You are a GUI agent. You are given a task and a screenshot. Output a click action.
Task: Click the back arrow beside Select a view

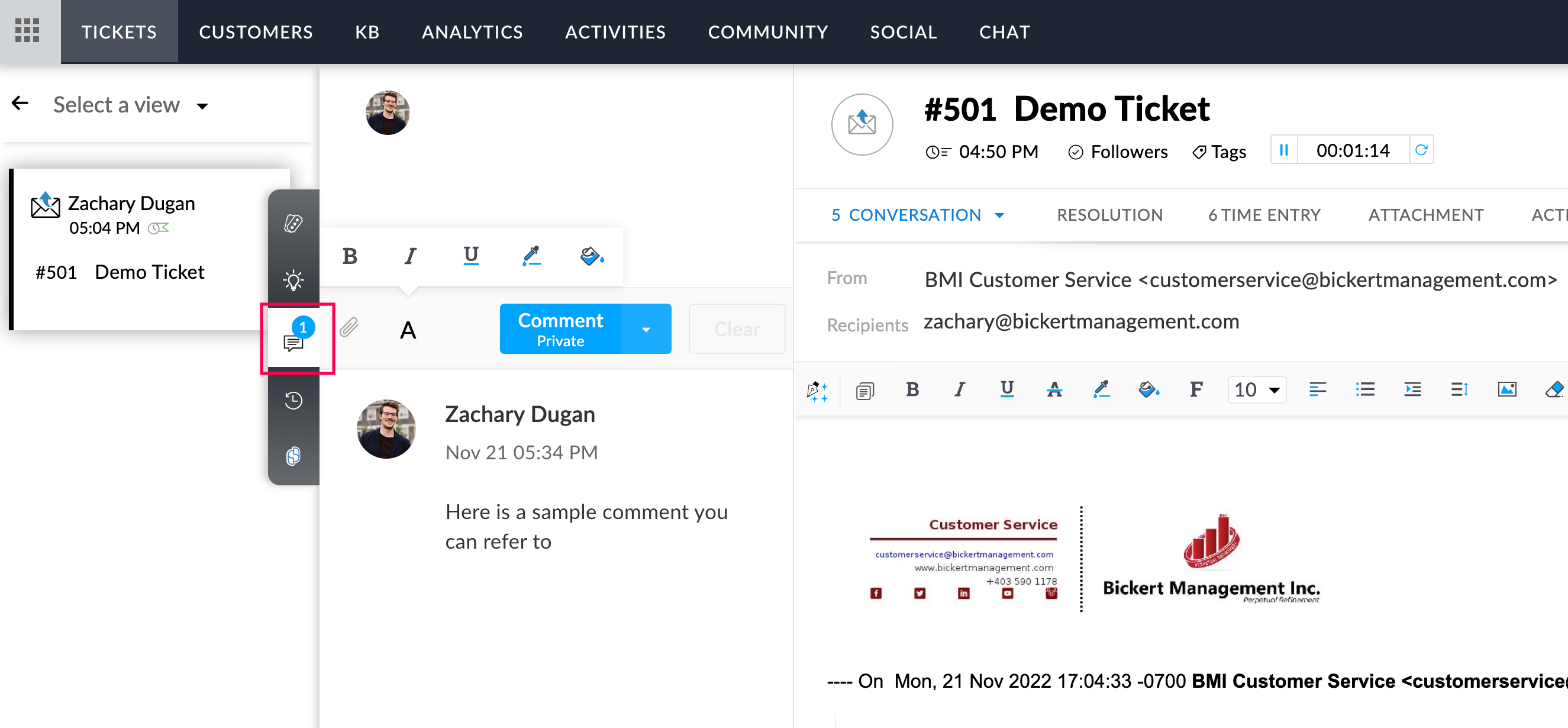[21, 104]
